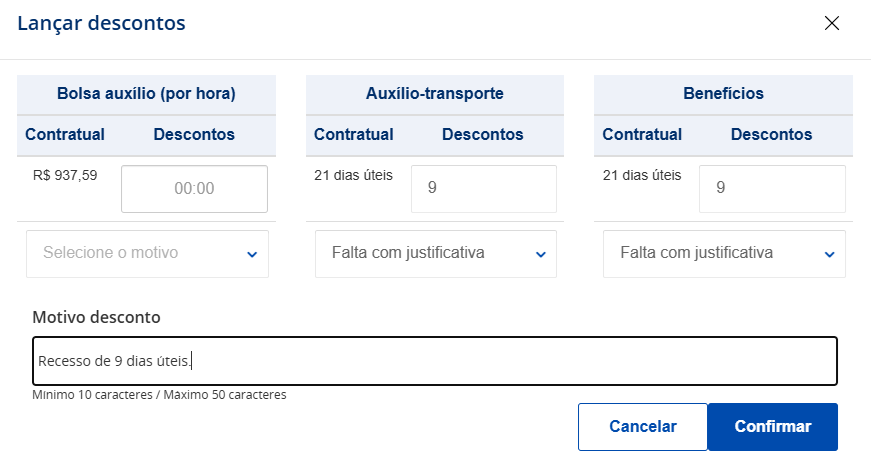Click the Bolsa auxílio 00:00 discount field
The height and width of the screenshot is (464, 871).
(194, 188)
